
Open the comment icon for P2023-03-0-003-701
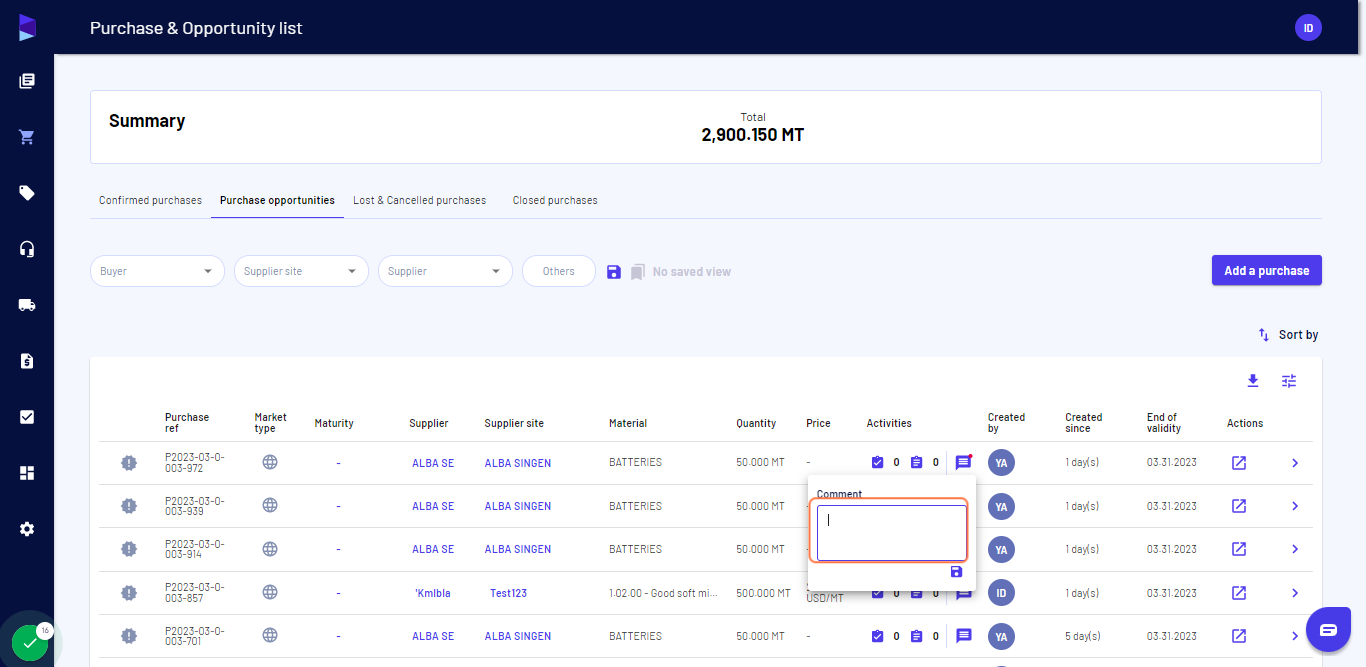click(963, 636)
